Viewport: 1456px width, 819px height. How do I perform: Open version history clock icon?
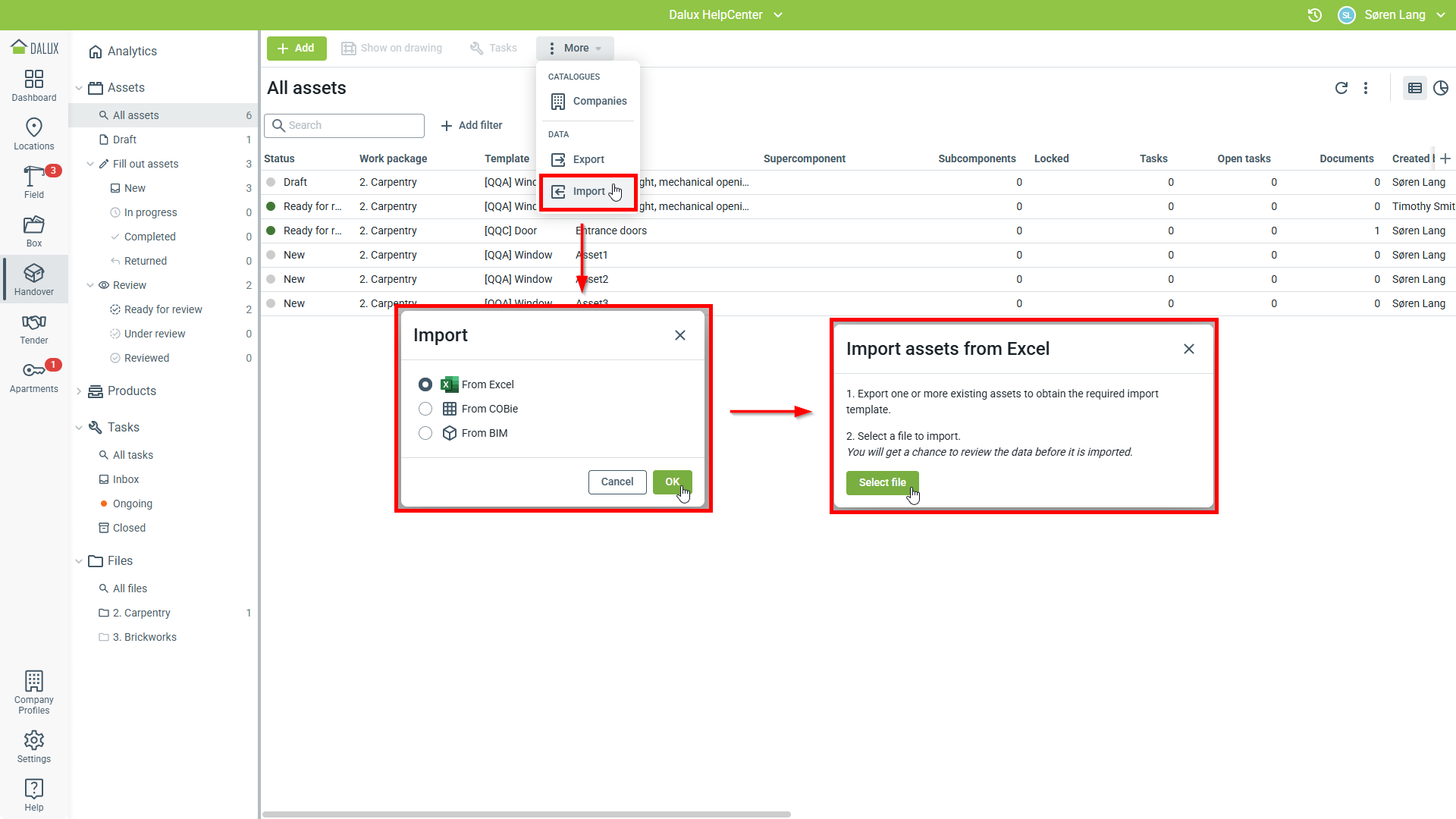pos(1315,15)
